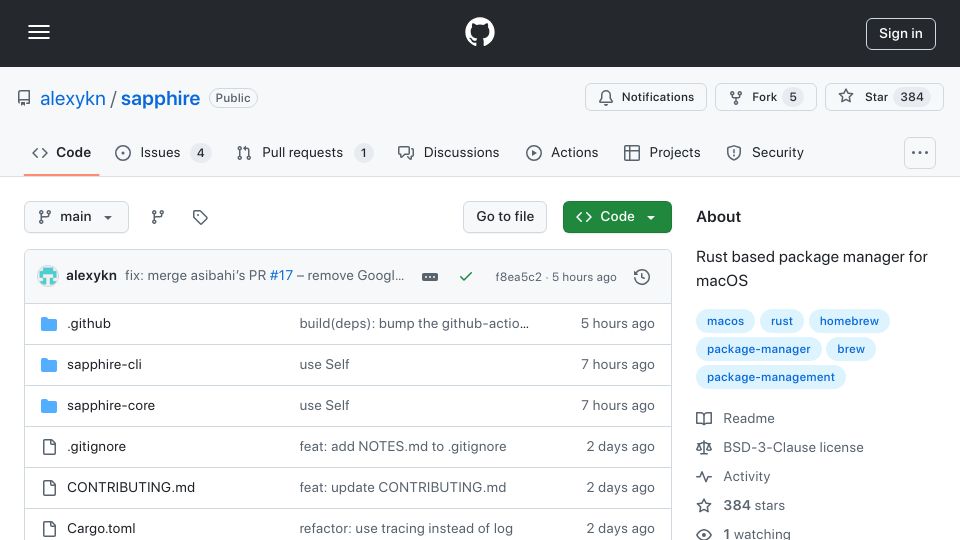Open 'feat: add NOTES.md to .gitignore' commit
This screenshot has width=960, height=540.
pyautogui.click(x=403, y=446)
